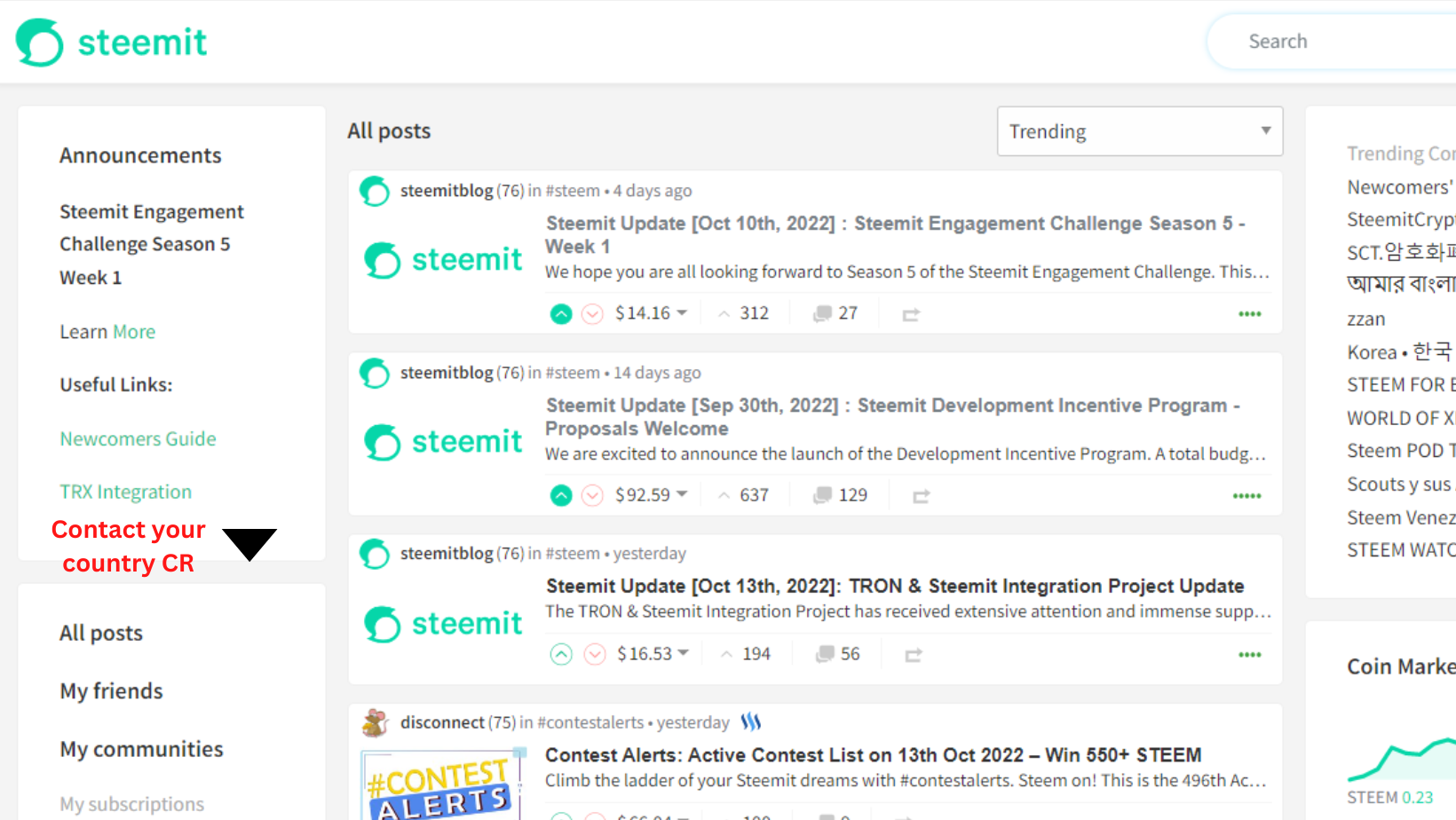Click the disconnect user avatar
This screenshot has height=820, width=1456.
[x=375, y=723]
